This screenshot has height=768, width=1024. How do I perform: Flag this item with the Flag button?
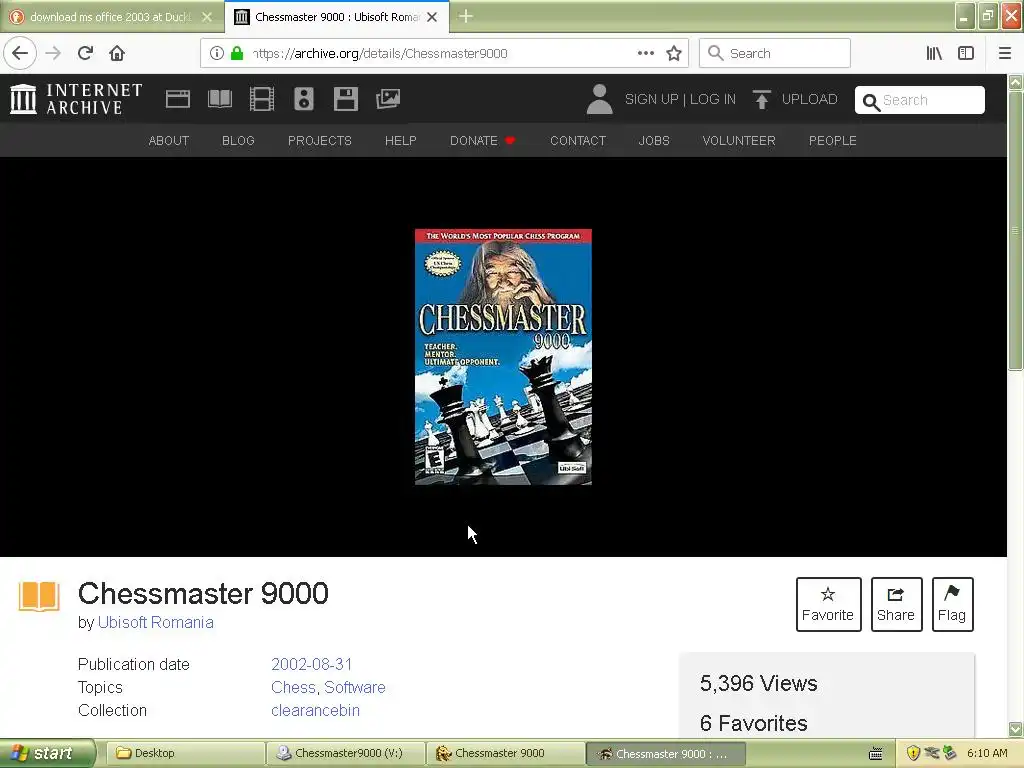[952, 604]
